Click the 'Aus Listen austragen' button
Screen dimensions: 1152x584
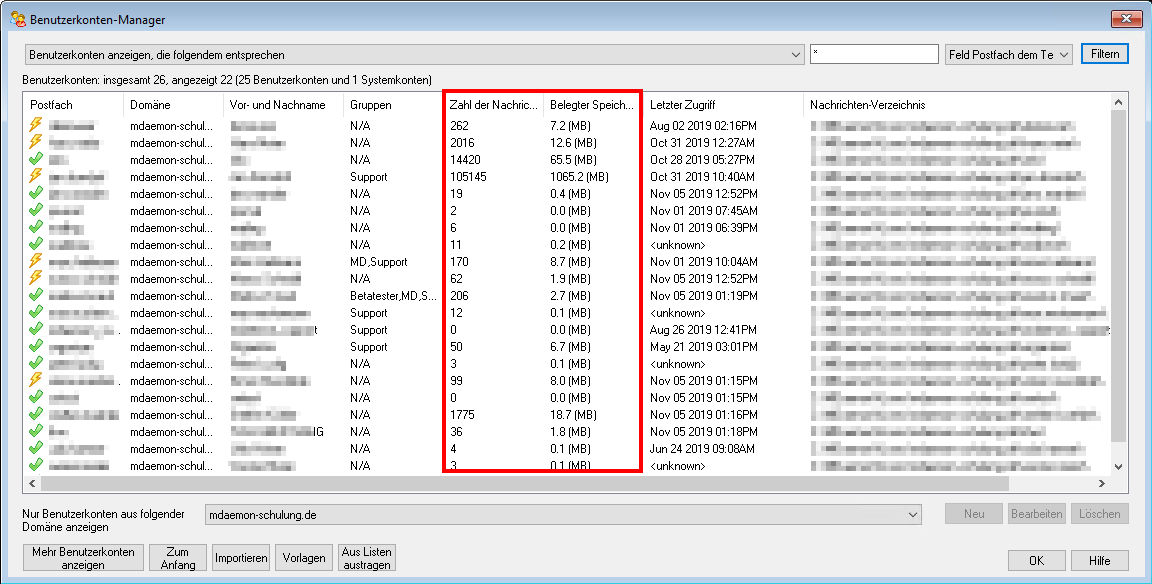pyautogui.click(x=367, y=558)
